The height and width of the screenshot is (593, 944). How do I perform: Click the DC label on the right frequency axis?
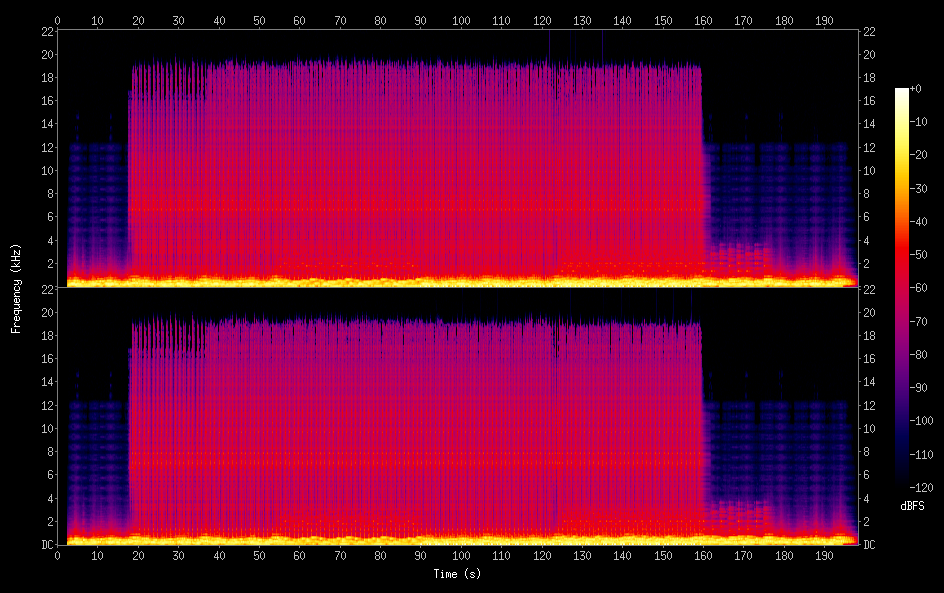pos(869,544)
